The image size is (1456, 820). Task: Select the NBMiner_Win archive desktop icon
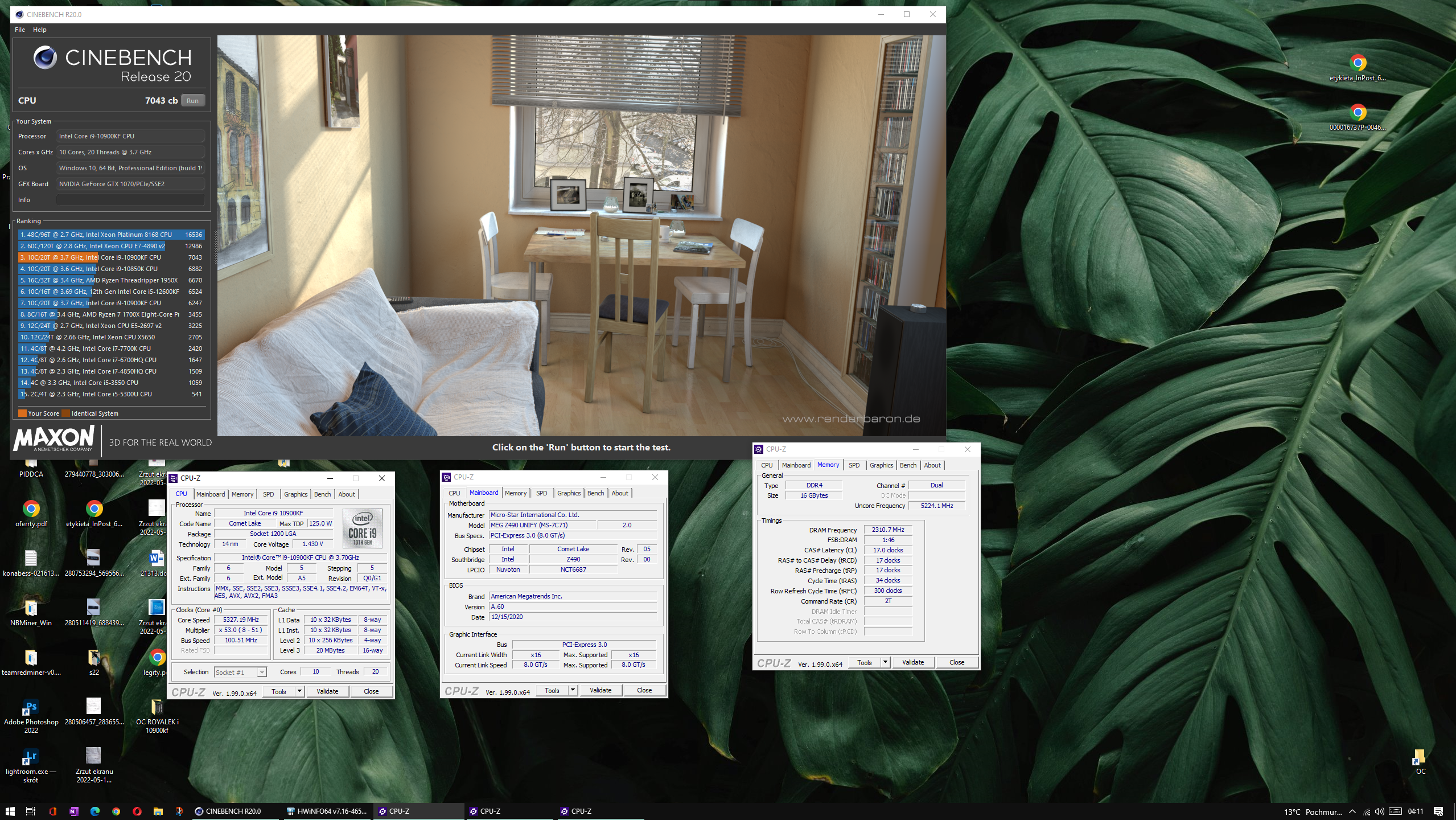(x=31, y=612)
